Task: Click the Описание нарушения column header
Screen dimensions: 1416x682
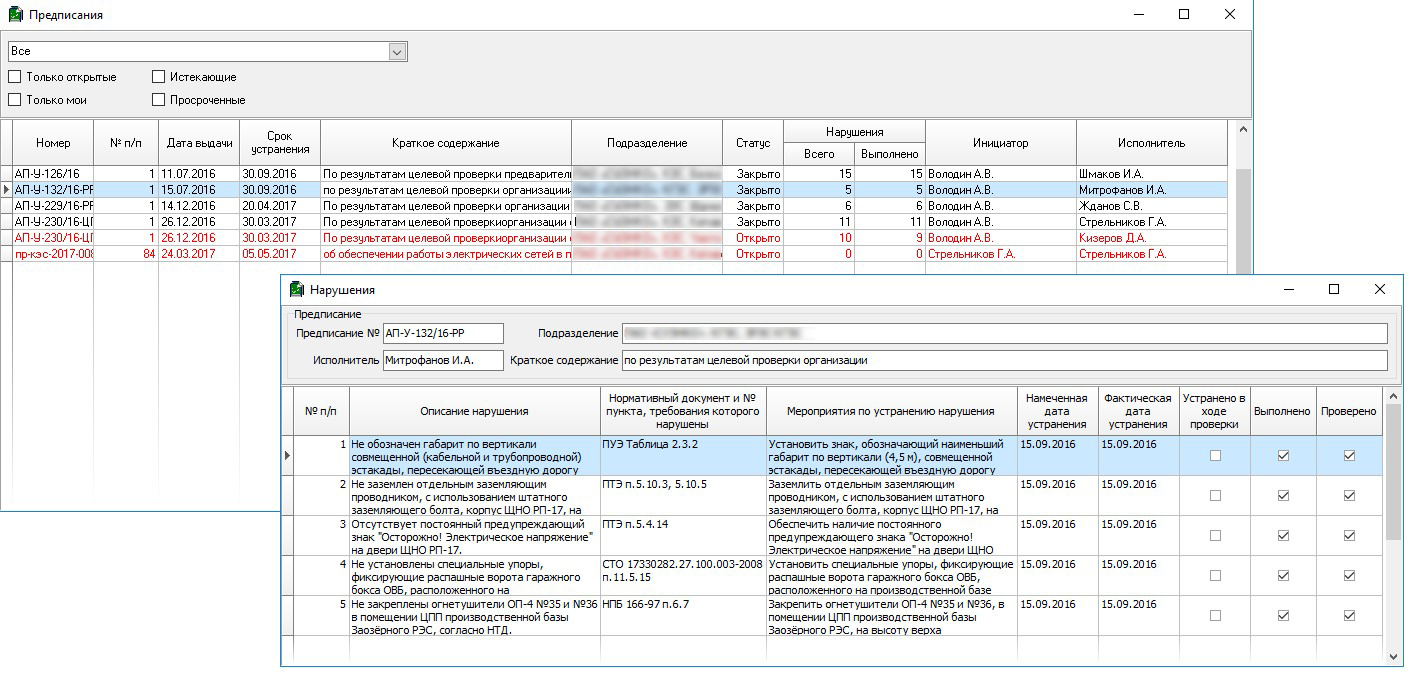Action: (474, 411)
